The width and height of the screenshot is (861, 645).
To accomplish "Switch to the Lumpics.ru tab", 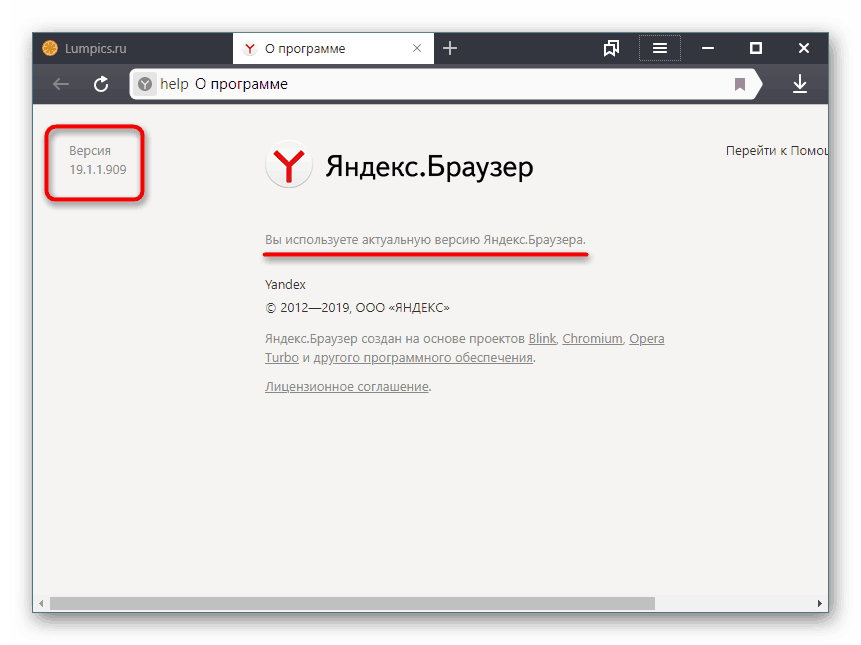I will [132, 48].
